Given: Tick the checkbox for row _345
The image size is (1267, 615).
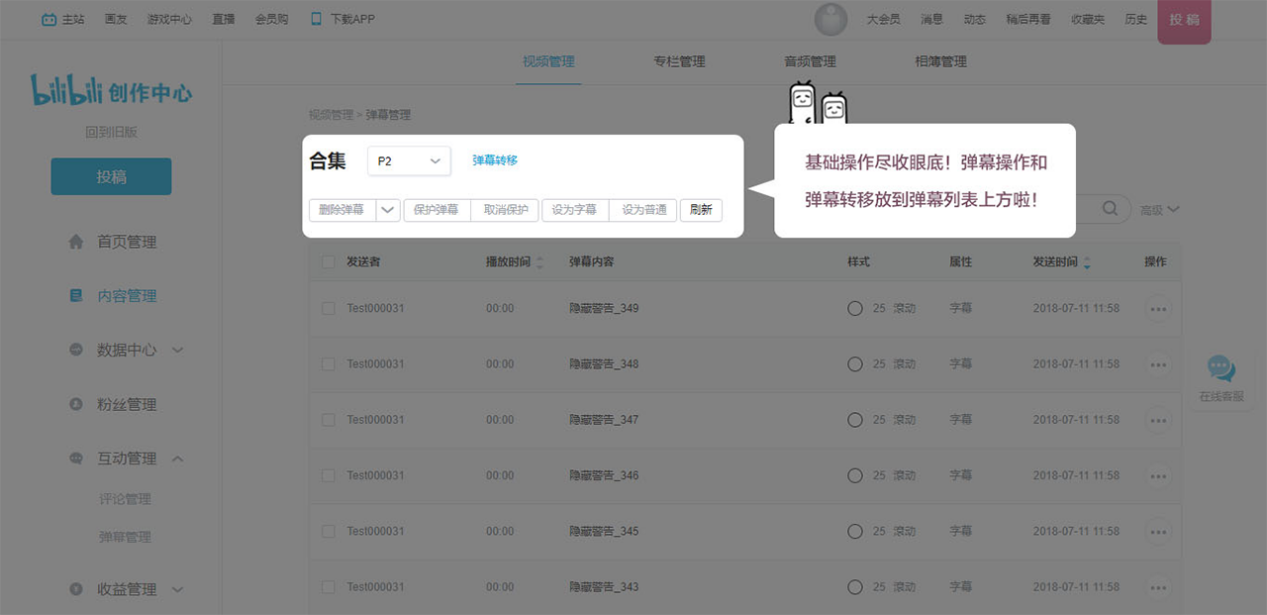Looking at the screenshot, I should [x=328, y=532].
